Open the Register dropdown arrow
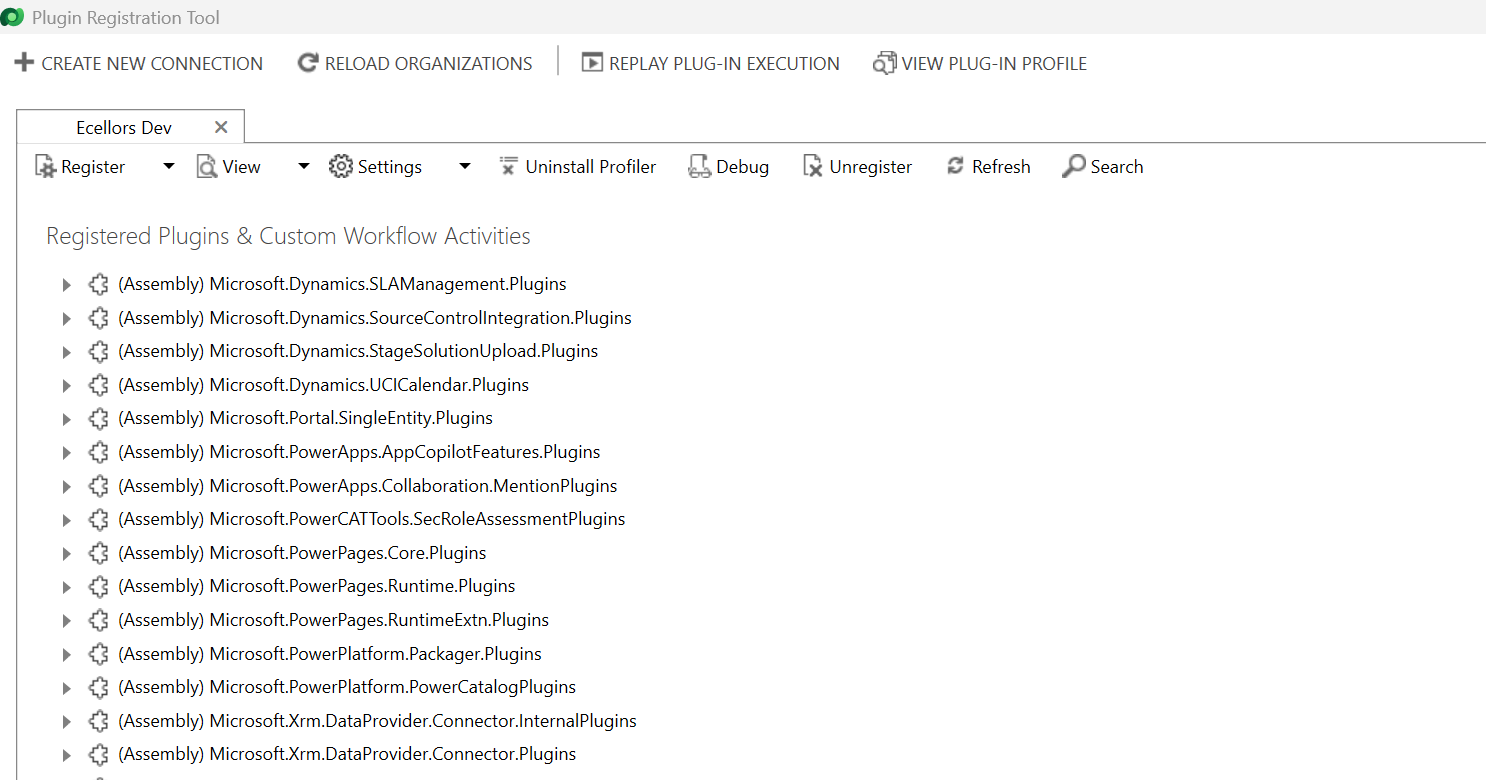1486x780 pixels. tap(168, 167)
